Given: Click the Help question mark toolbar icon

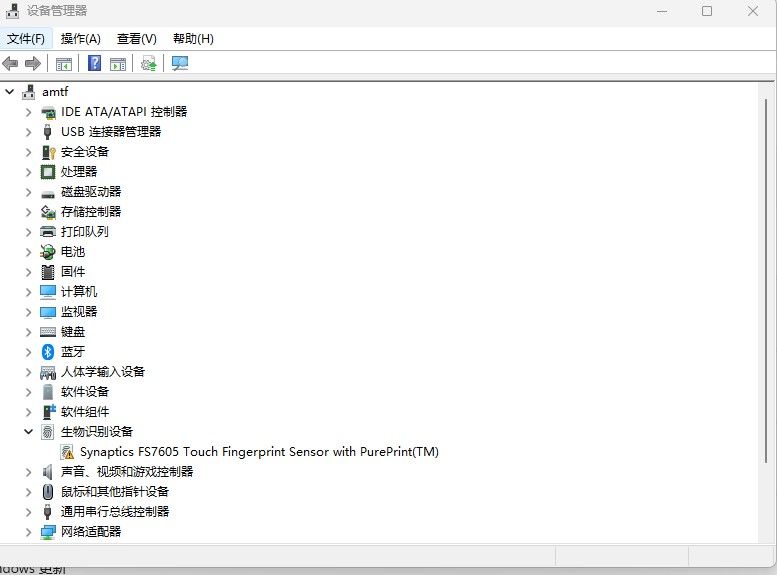Looking at the screenshot, I should (x=94, y=64).
